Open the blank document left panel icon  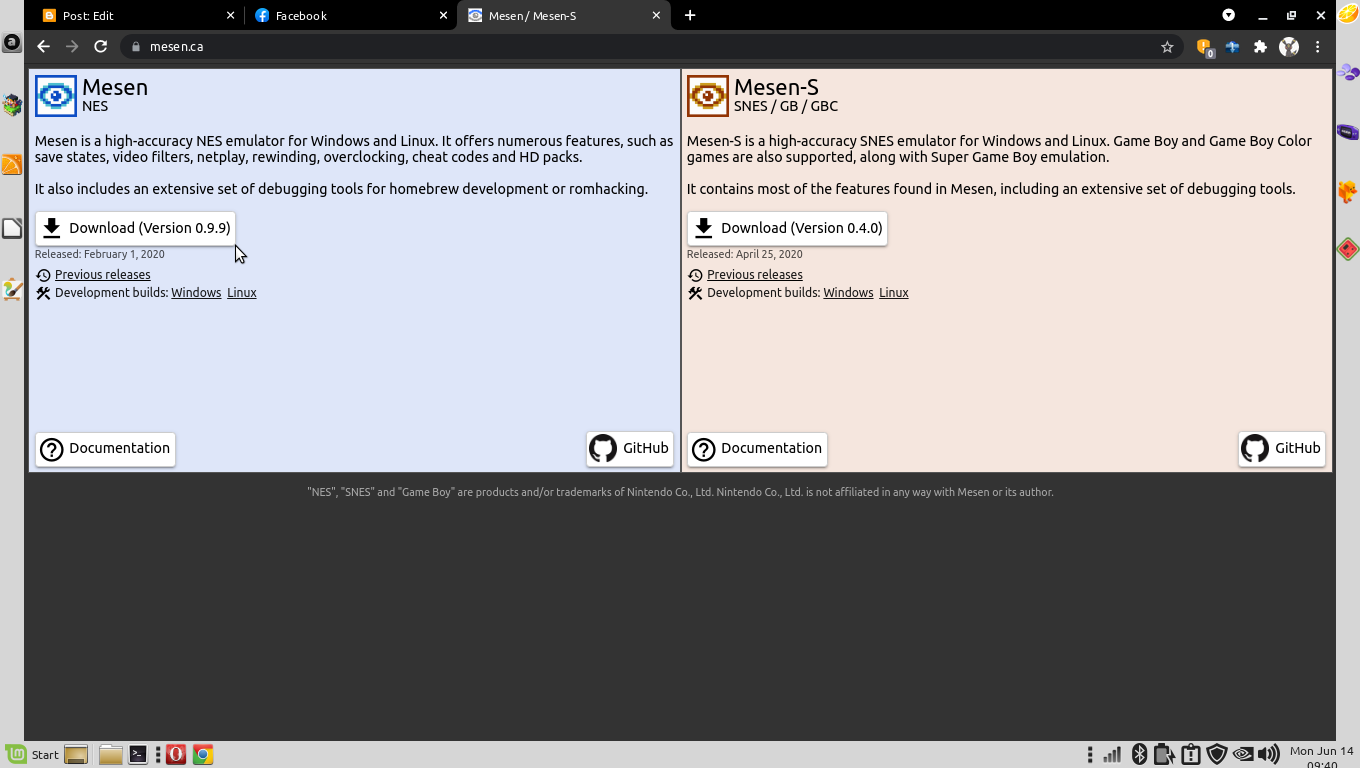pyautogui.click(x=12, y=228)
